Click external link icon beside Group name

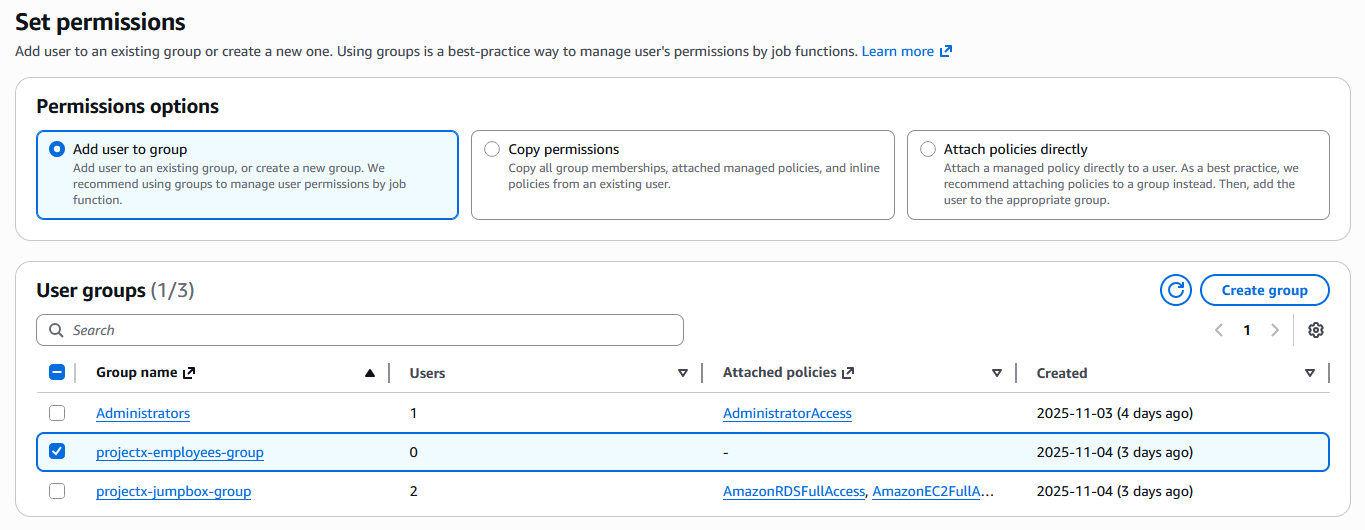pos(188,373)
